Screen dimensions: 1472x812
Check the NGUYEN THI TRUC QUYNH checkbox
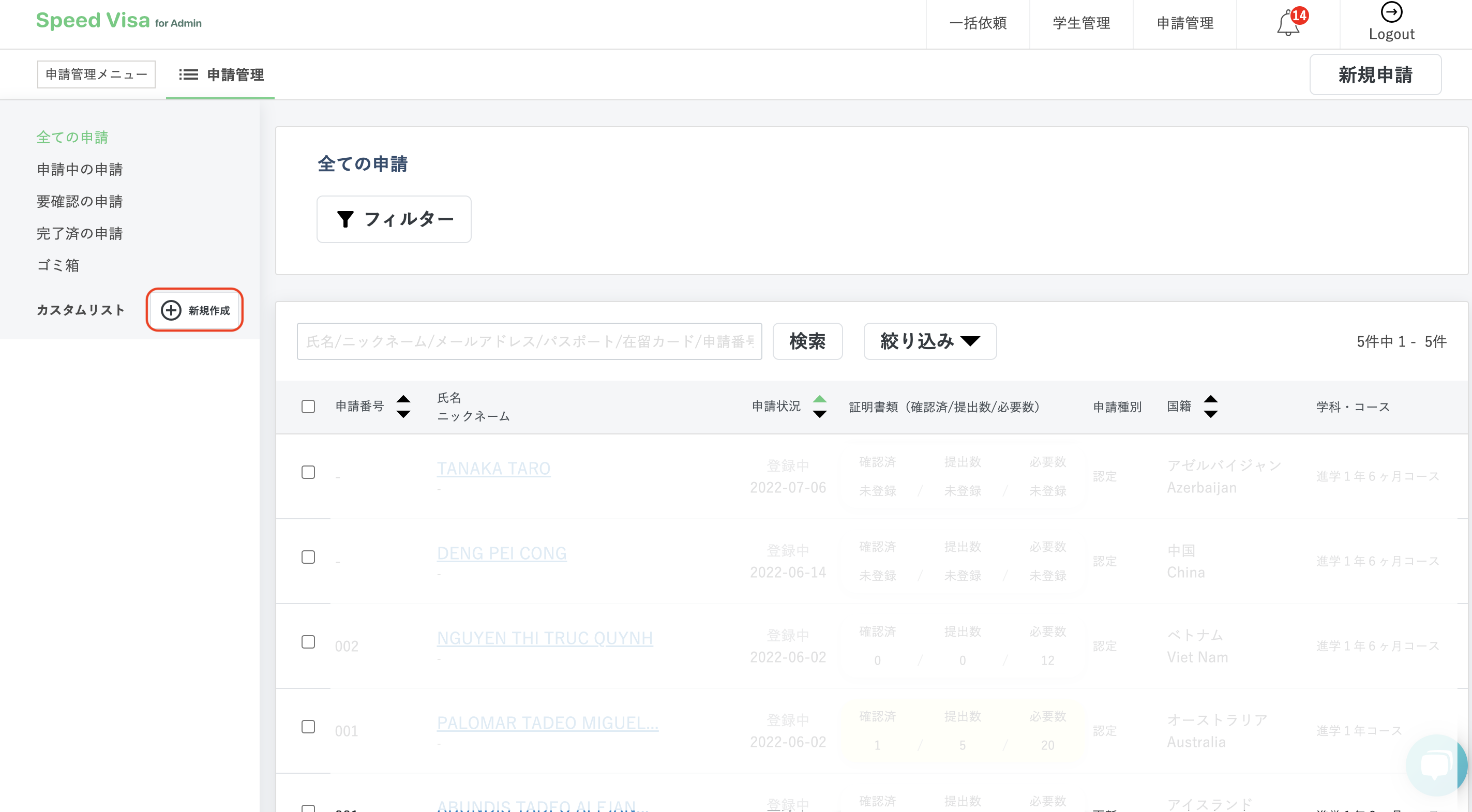coord(308,642)
